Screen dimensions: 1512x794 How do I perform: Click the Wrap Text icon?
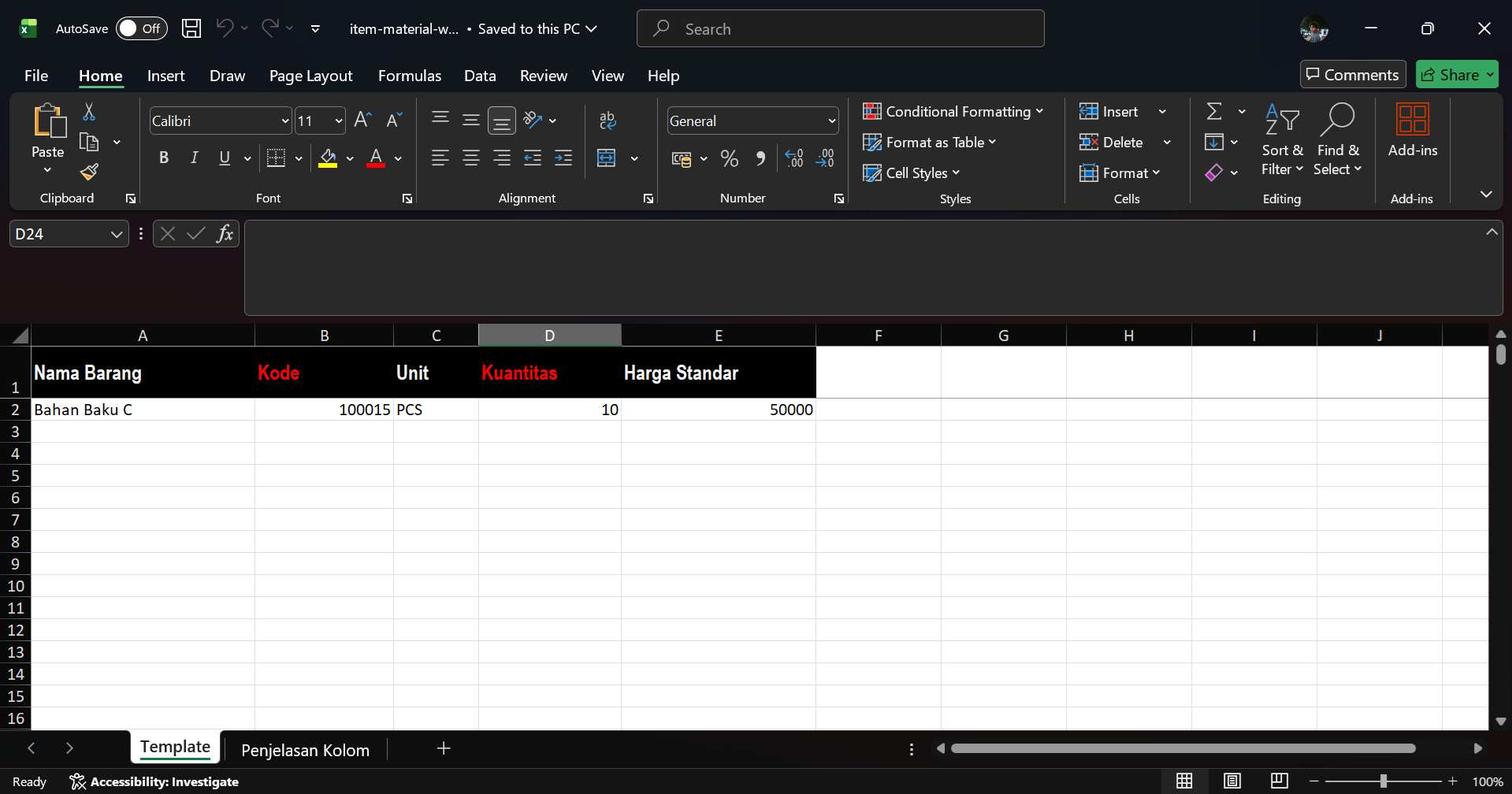607,120
